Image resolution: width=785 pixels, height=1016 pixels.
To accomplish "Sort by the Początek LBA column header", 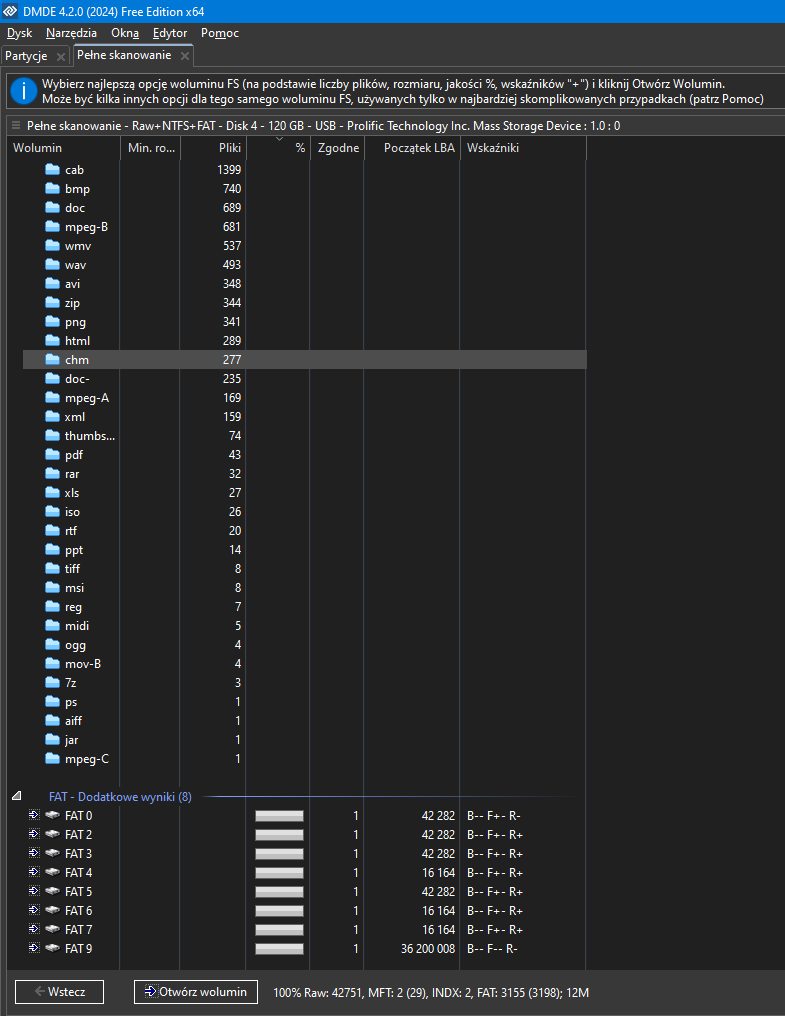I will (412, 148).
